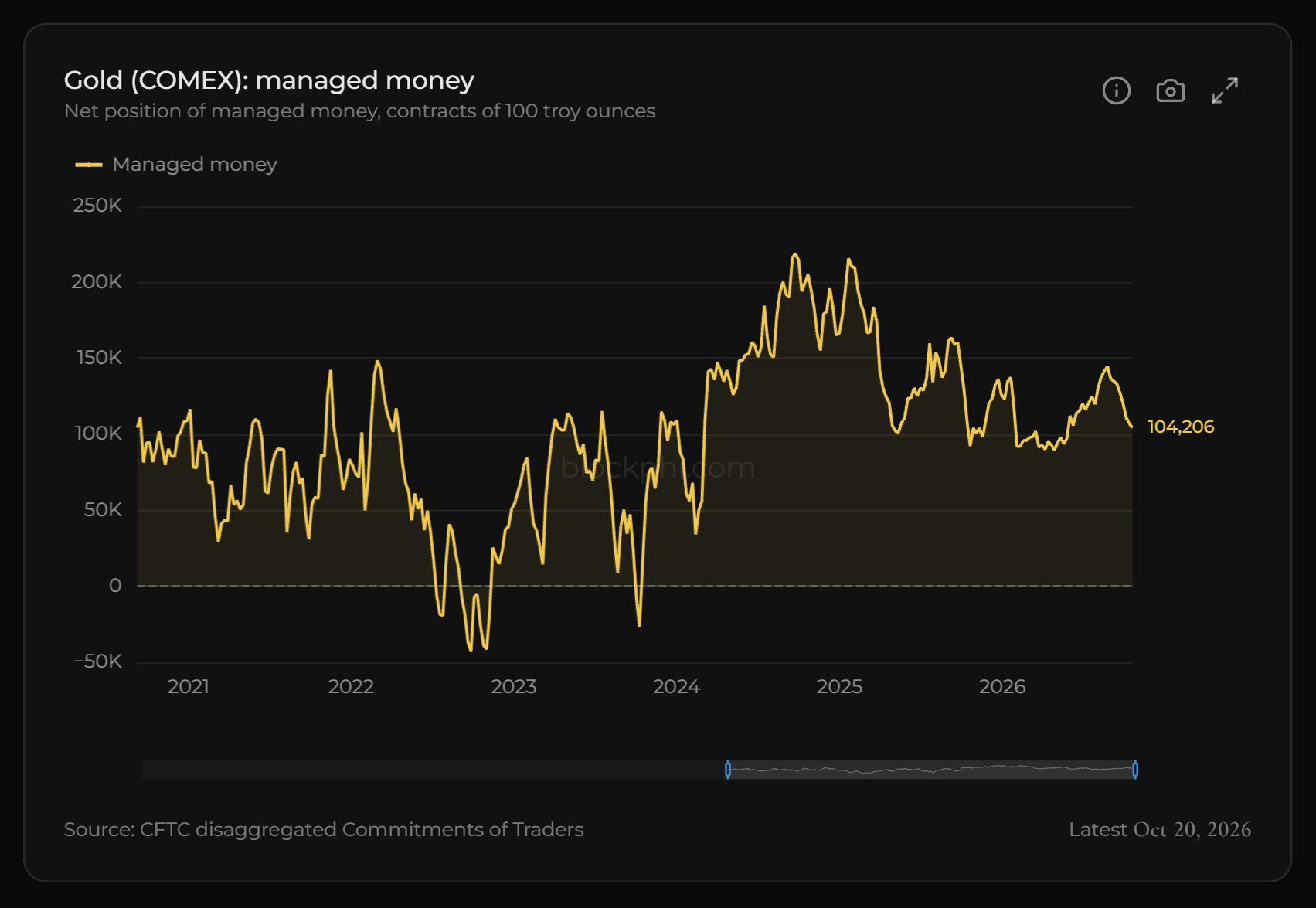The image size is (1316, 908).
Task: Click the 100K y-axis label
Action: tap(98, 434)
